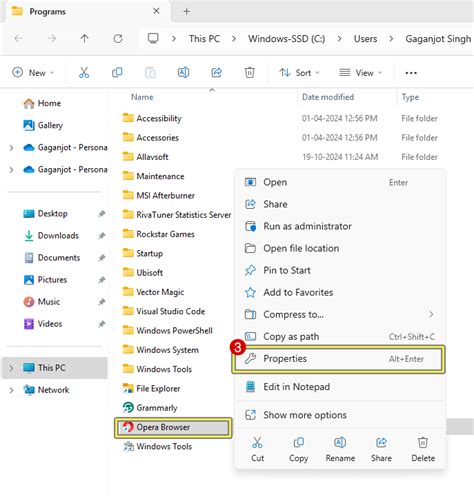This screenshot has width=474, height=501.
Task: Click the Users breadcrumb in address bar
Action: [365, 39]
